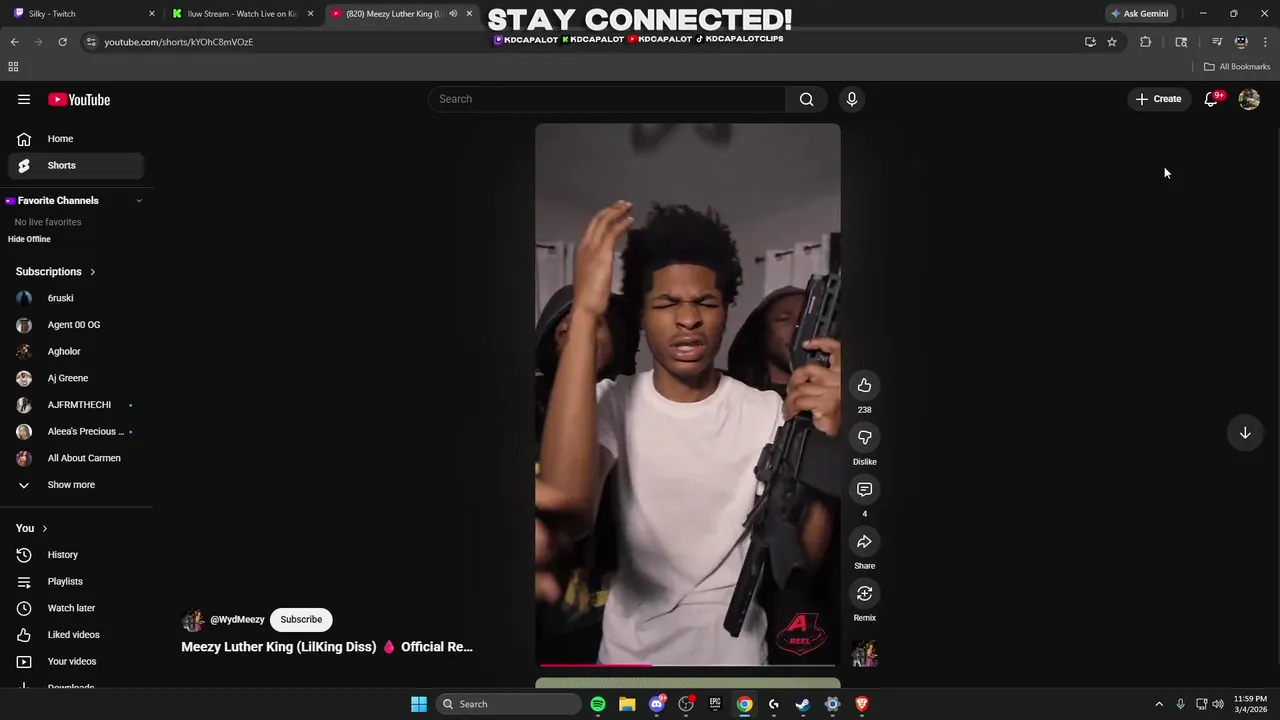
Task: Open YouTube notifications bell
Action: point(1211,99)
